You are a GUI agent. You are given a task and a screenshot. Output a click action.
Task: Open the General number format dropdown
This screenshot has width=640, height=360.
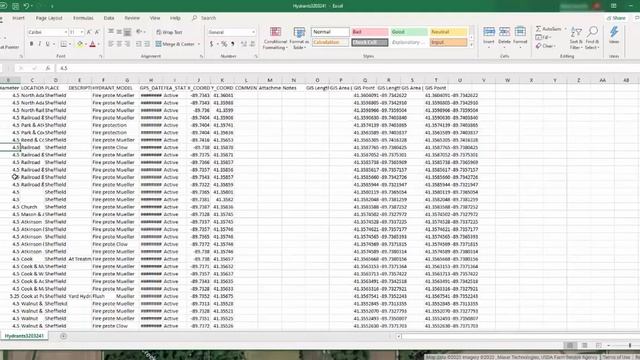[x=253, y=32]
